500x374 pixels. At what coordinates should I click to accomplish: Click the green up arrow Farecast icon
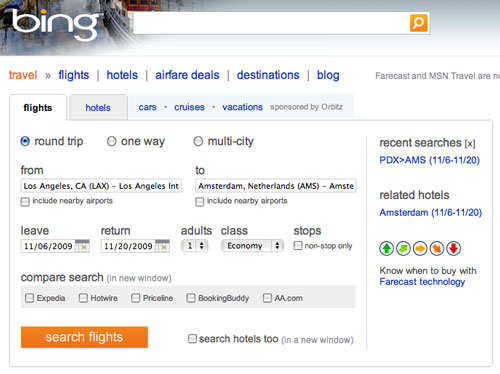(387, 248)
